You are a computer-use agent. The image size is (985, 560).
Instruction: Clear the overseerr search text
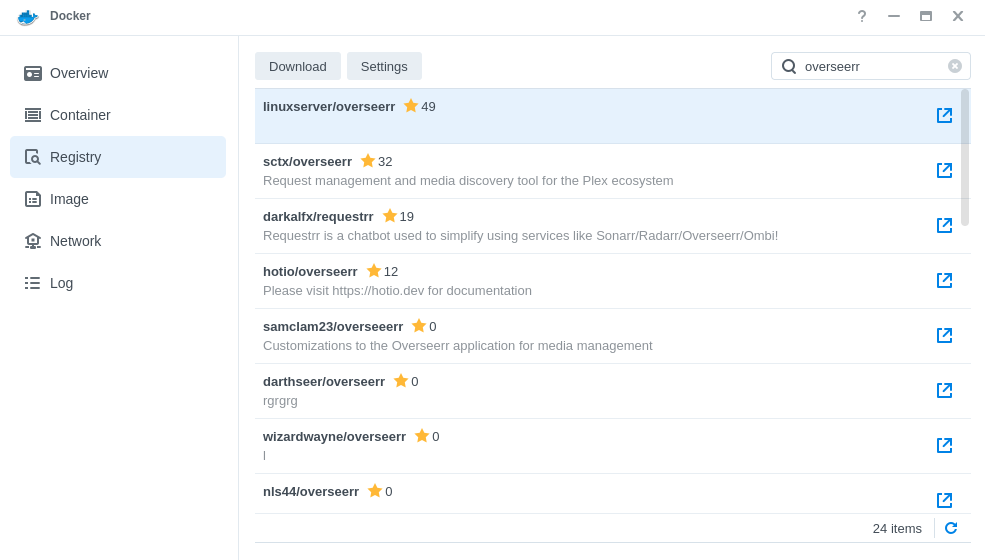(955, 66)
